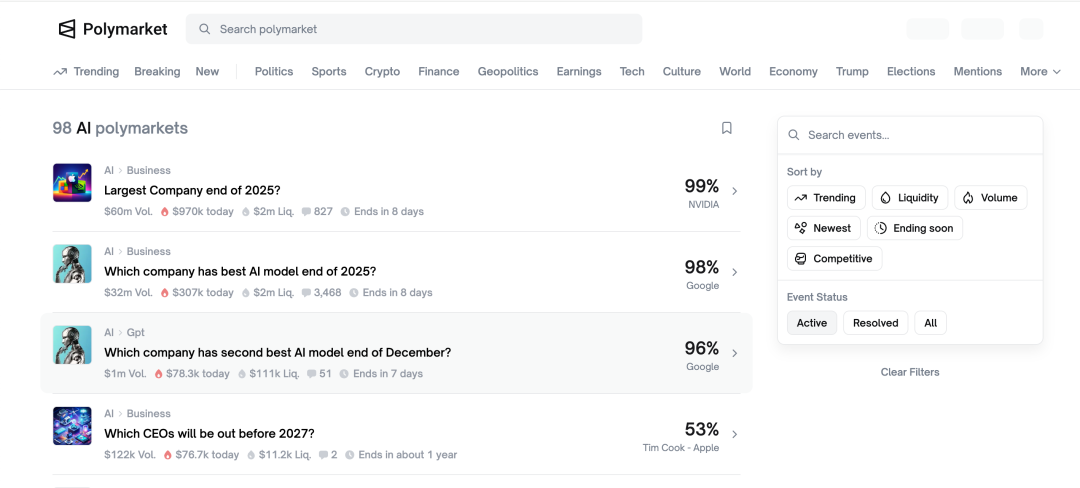Open 'Which CEOs will be out before 2027?'
Image resolution: width=1080 pixels, height=488 pixels.
(x=209, y=434)
